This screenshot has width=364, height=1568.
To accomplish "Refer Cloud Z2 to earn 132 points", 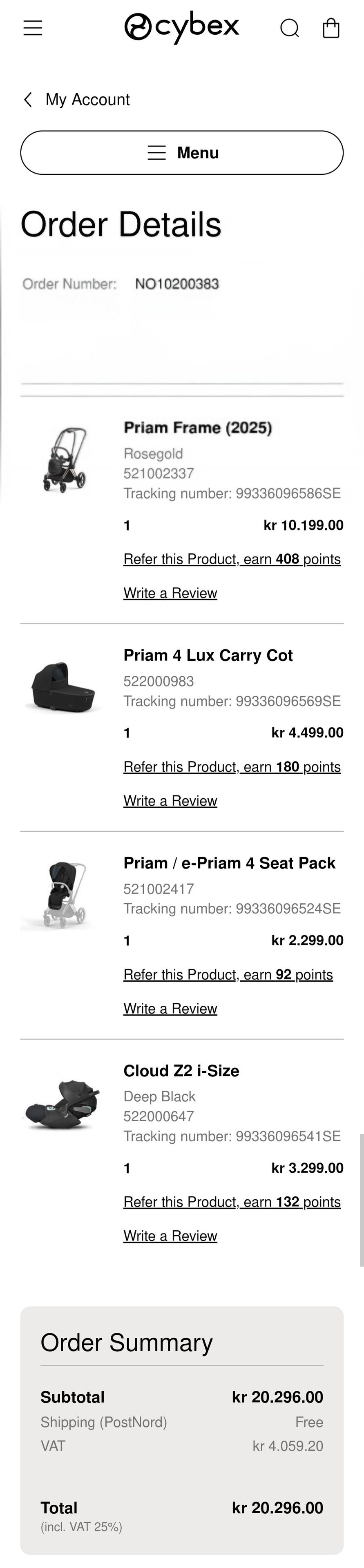I will [x=232, y=1202].
